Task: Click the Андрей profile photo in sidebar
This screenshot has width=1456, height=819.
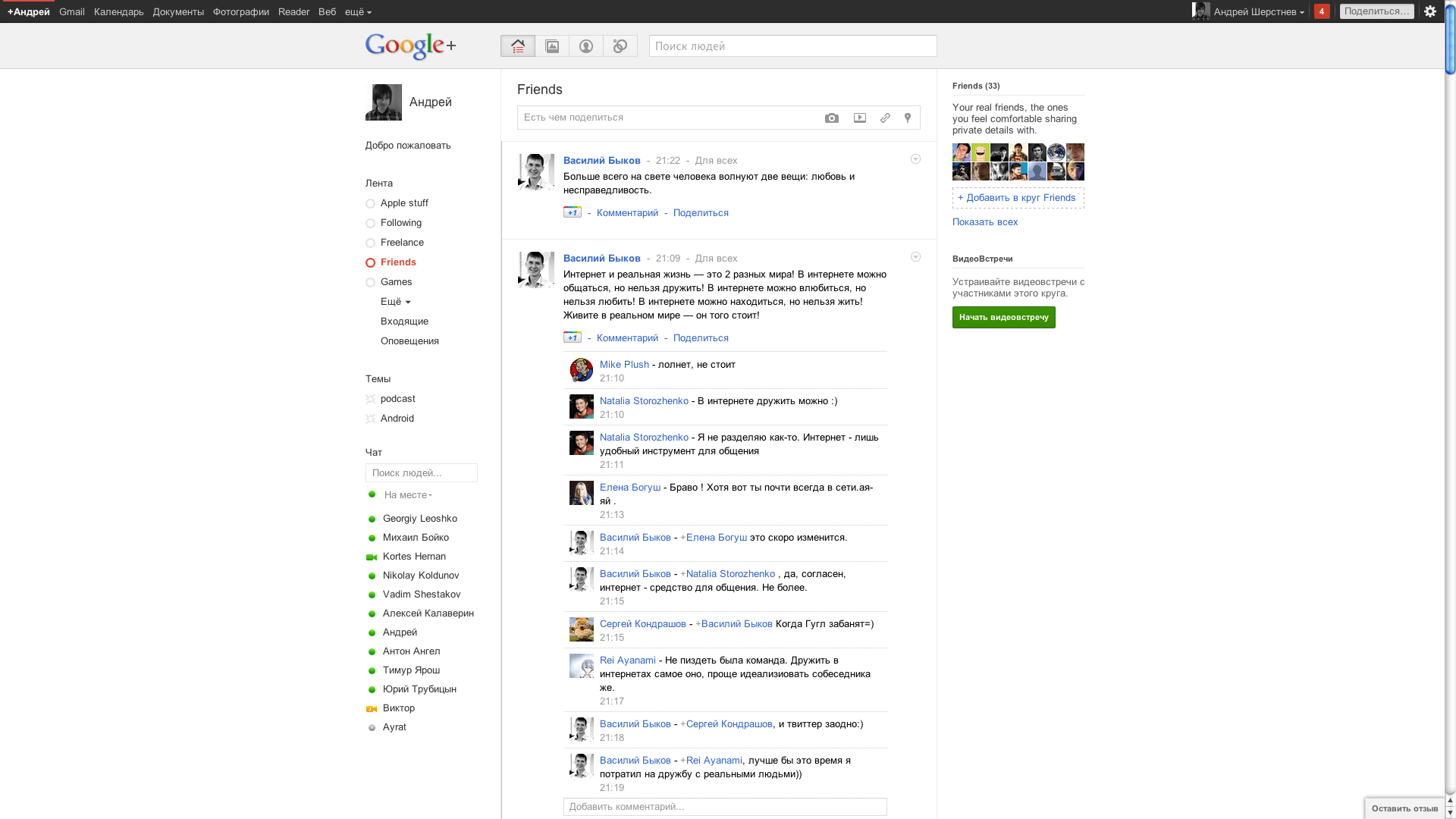Action: 384,102
